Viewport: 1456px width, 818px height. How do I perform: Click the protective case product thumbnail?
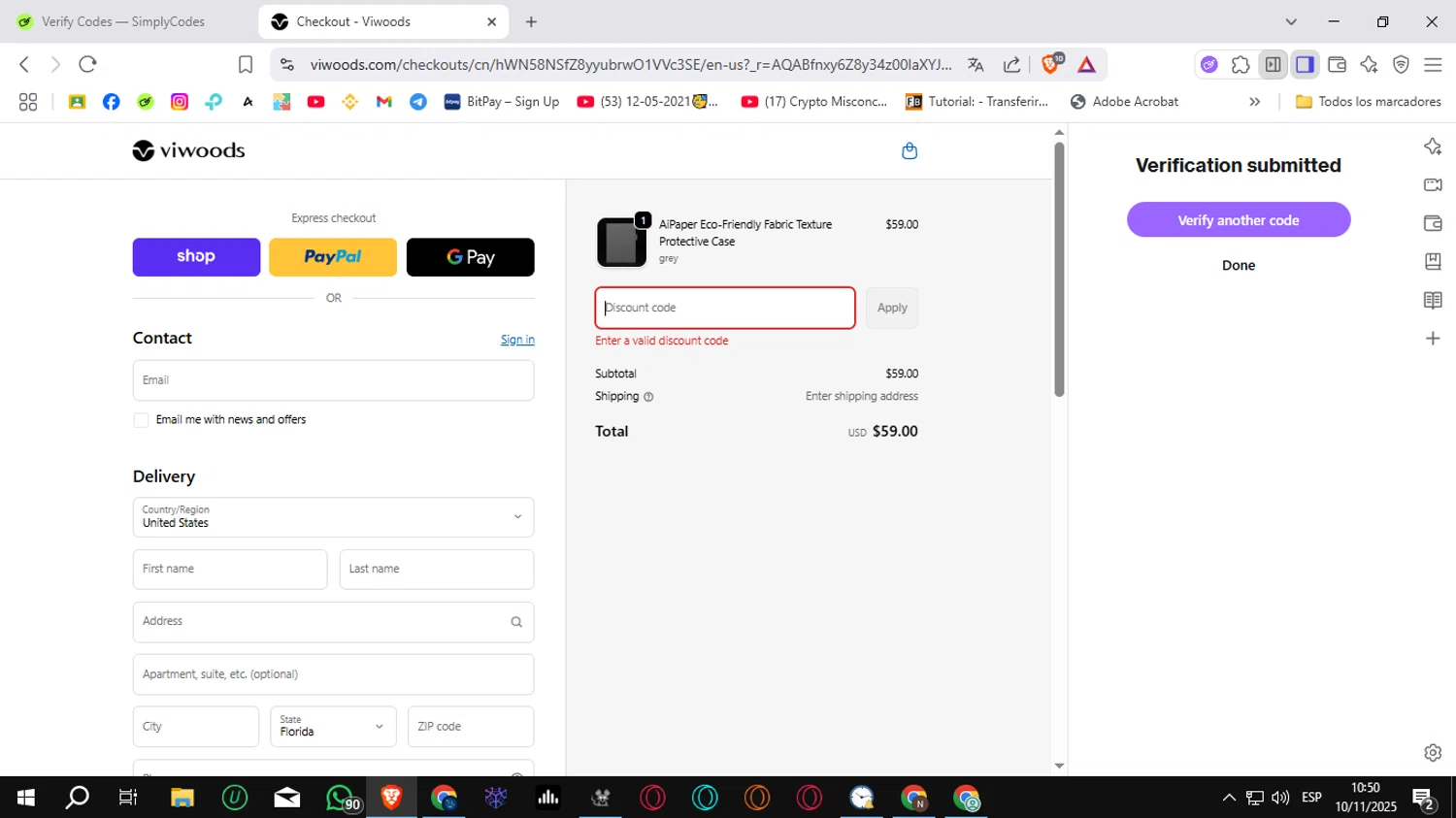[621, 242]
